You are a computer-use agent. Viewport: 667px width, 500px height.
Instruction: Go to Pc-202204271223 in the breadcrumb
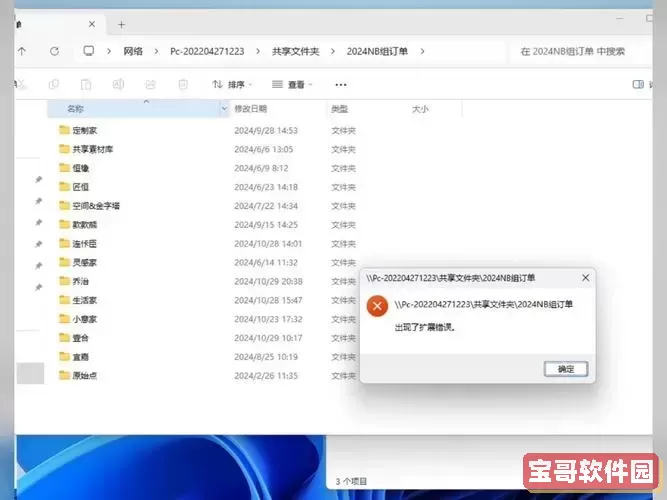[207, 51]
